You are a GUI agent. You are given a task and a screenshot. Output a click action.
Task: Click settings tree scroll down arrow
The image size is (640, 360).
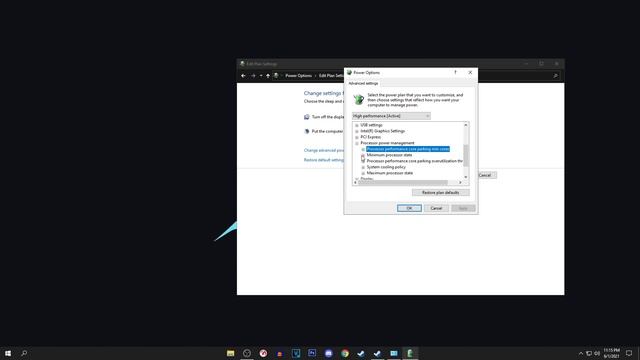[x=466, y=177]
